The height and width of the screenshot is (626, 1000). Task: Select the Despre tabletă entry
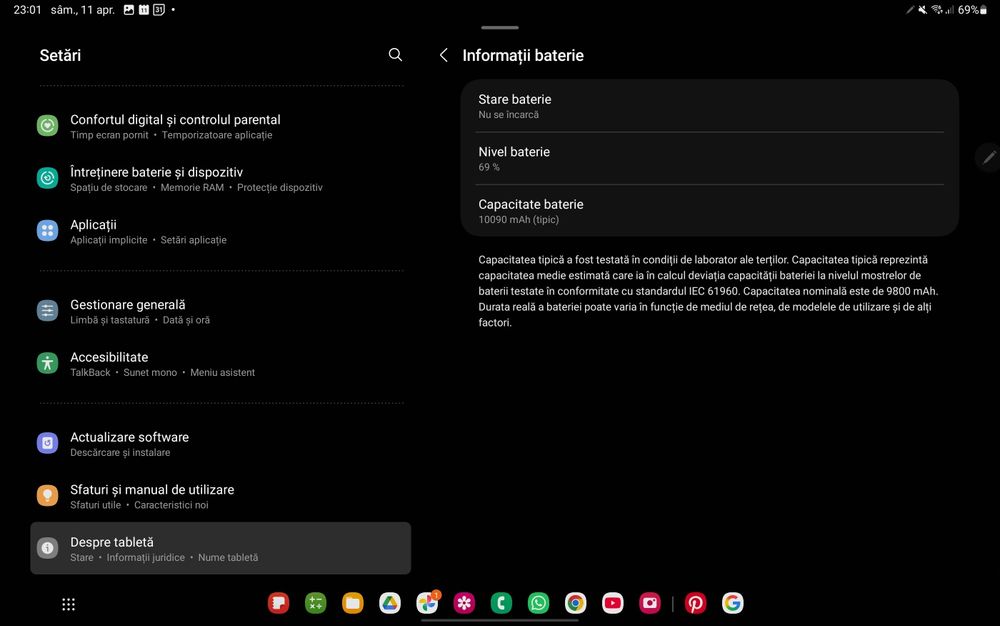221,548
